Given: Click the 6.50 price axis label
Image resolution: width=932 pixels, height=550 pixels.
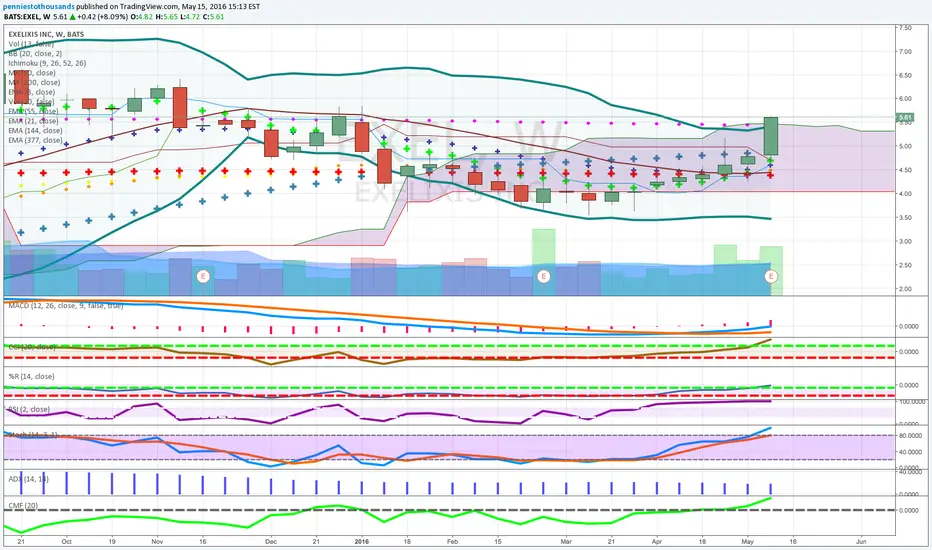Looking at the screenshot, I should coord(905,76).
